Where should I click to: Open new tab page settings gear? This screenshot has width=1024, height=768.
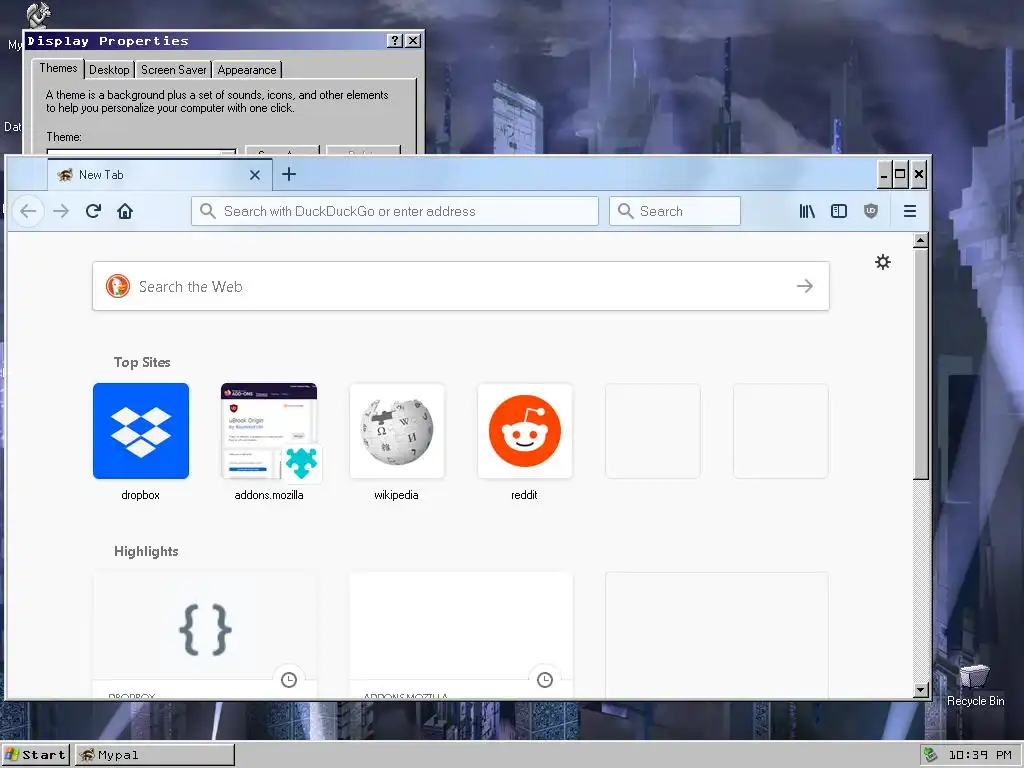pos(882,262)
